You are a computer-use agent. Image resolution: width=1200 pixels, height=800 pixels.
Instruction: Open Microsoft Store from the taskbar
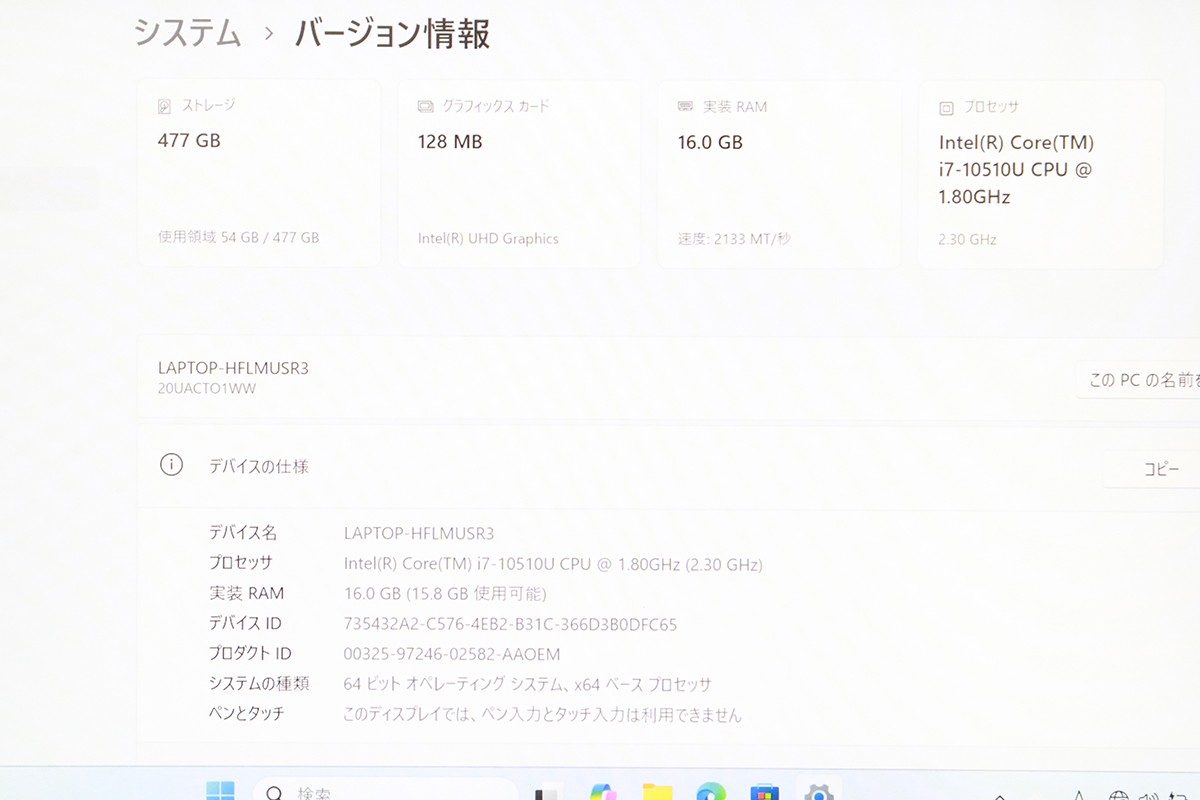coord(765,791)
